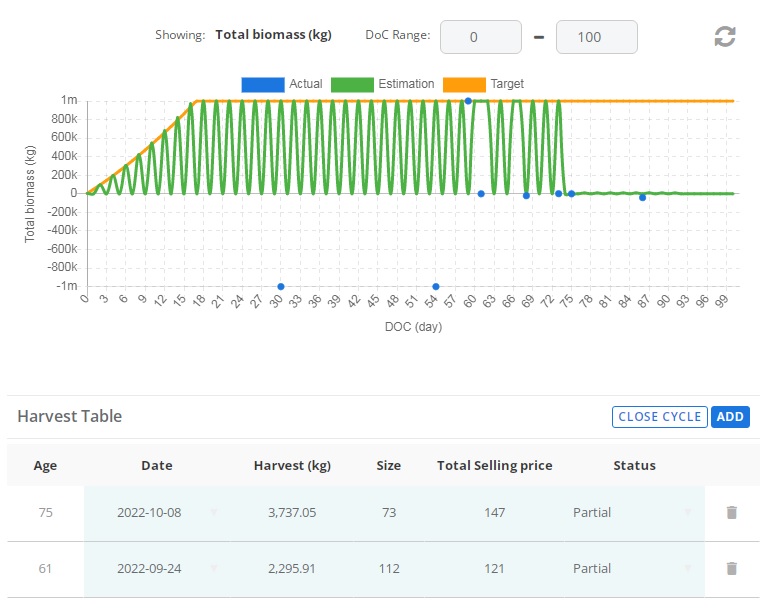Click the Total Selling price column header

click(494, 465)
